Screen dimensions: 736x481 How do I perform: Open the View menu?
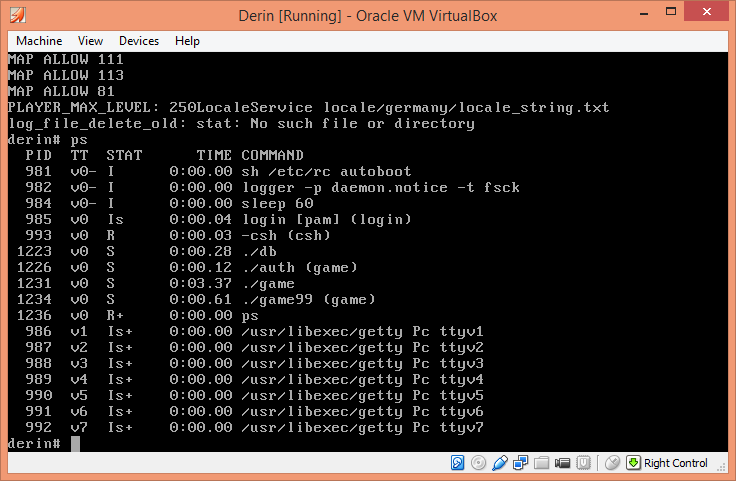coord(90,41)
